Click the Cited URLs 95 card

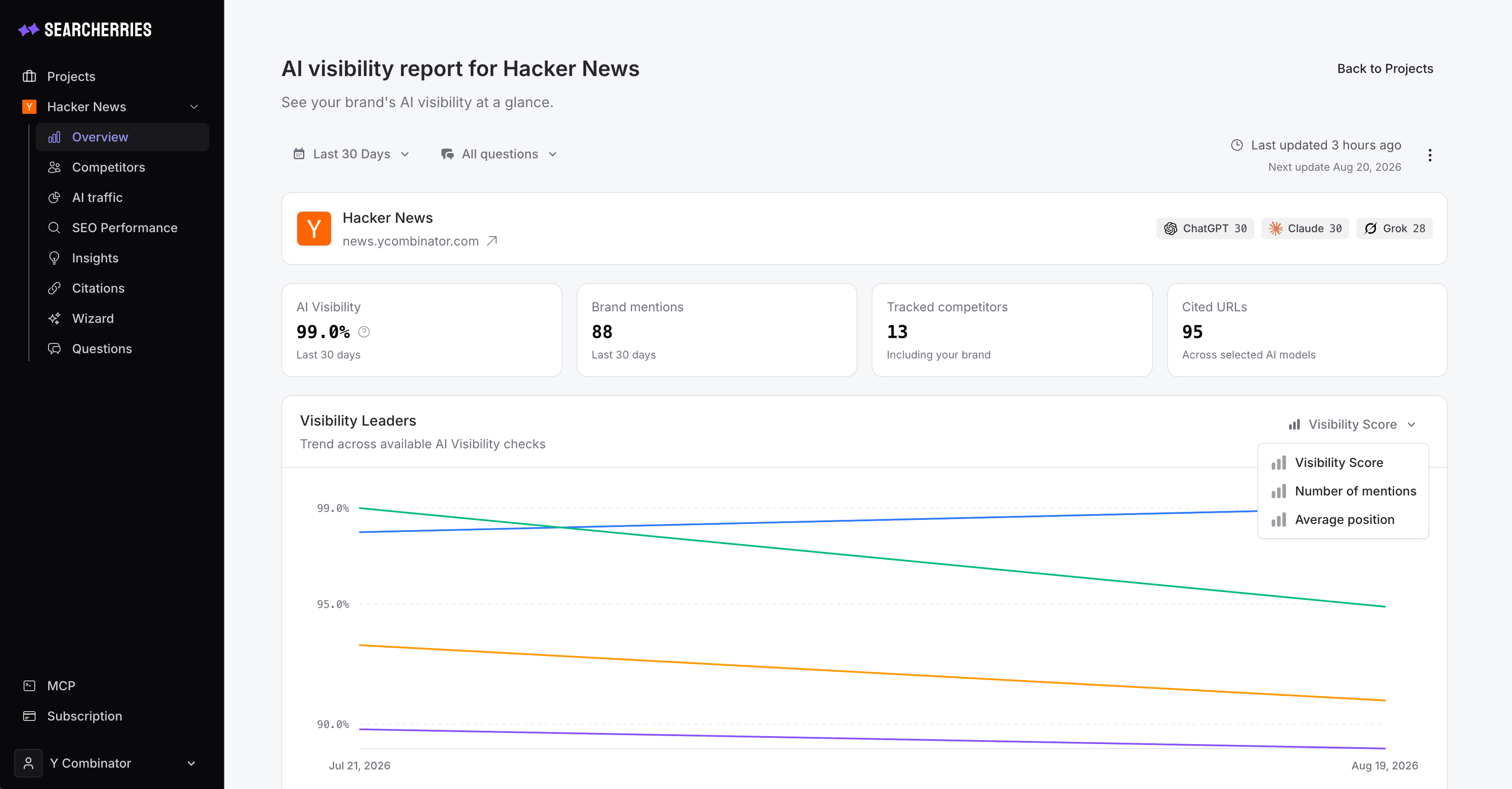(x=1307, y=330)
